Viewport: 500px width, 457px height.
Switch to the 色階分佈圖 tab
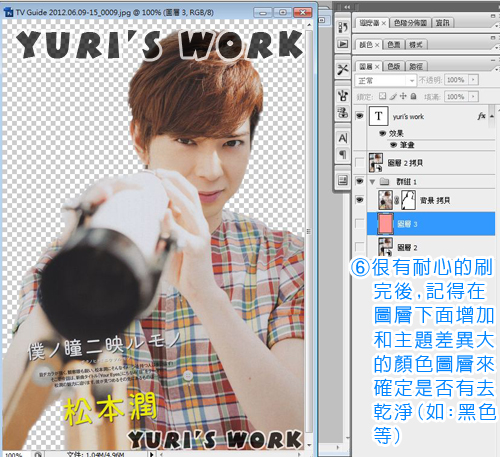click(x=410, y=23)
